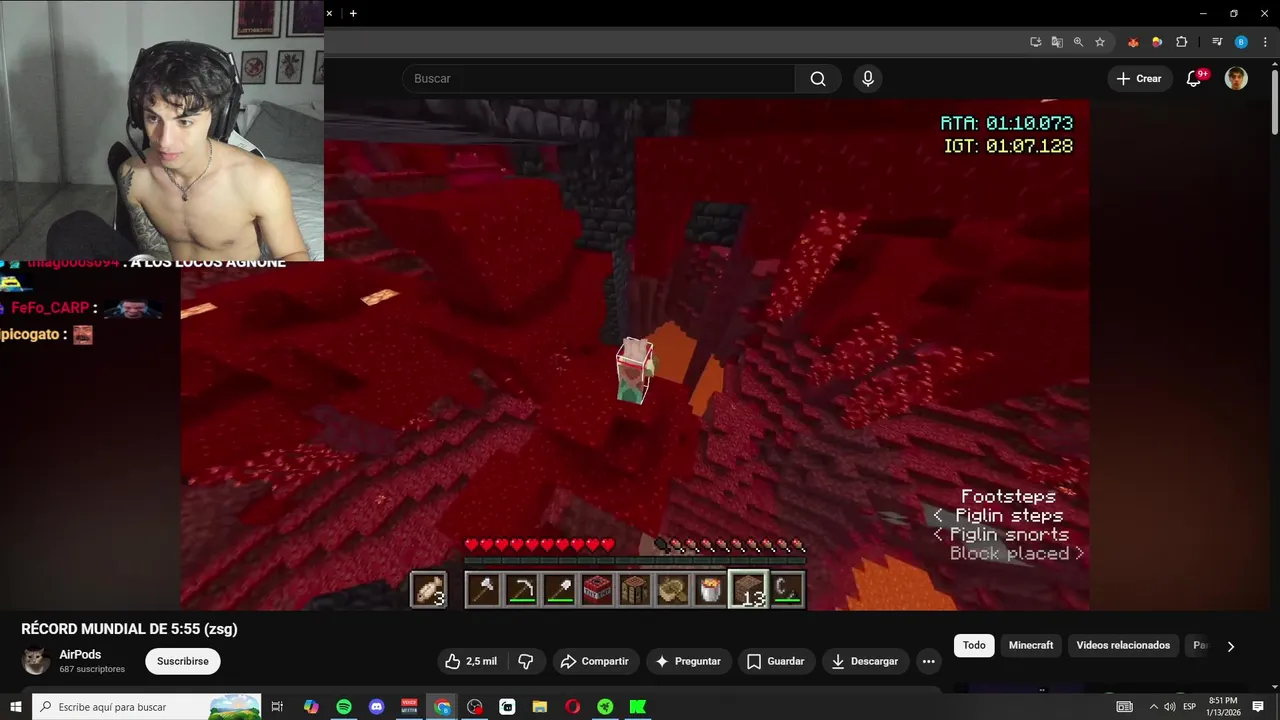The width and height of the screenshot is (1280, 720).
Task: Click install app icon in address bar
Action: 1036,42
